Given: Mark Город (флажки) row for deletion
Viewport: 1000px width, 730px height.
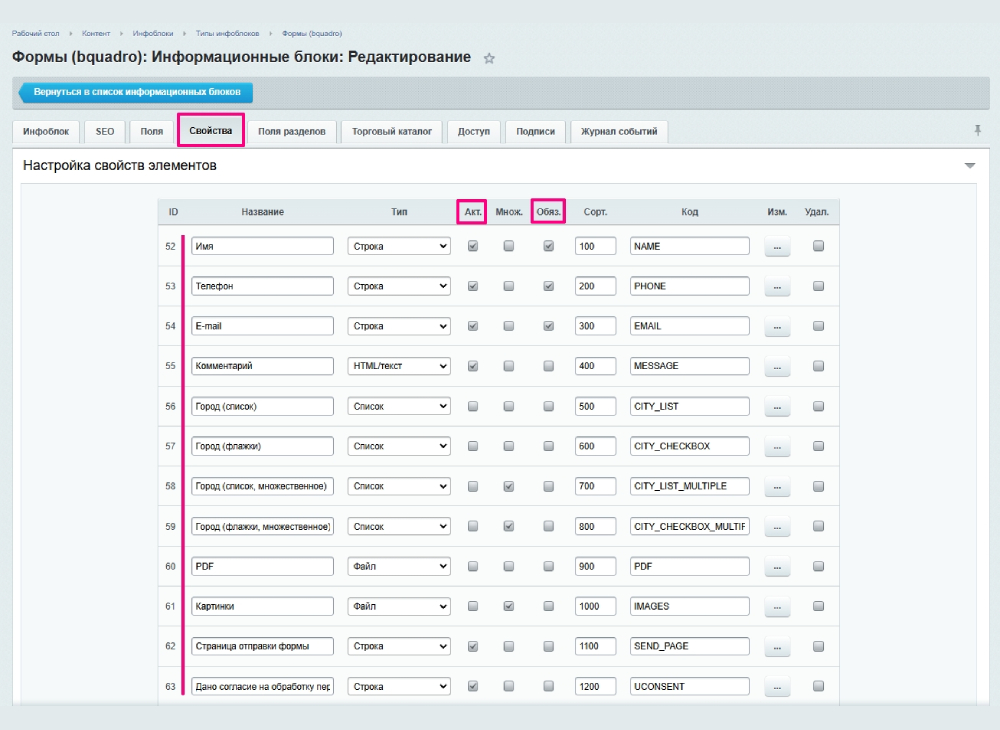Looking at the screenshot, I should click(818, 446).
